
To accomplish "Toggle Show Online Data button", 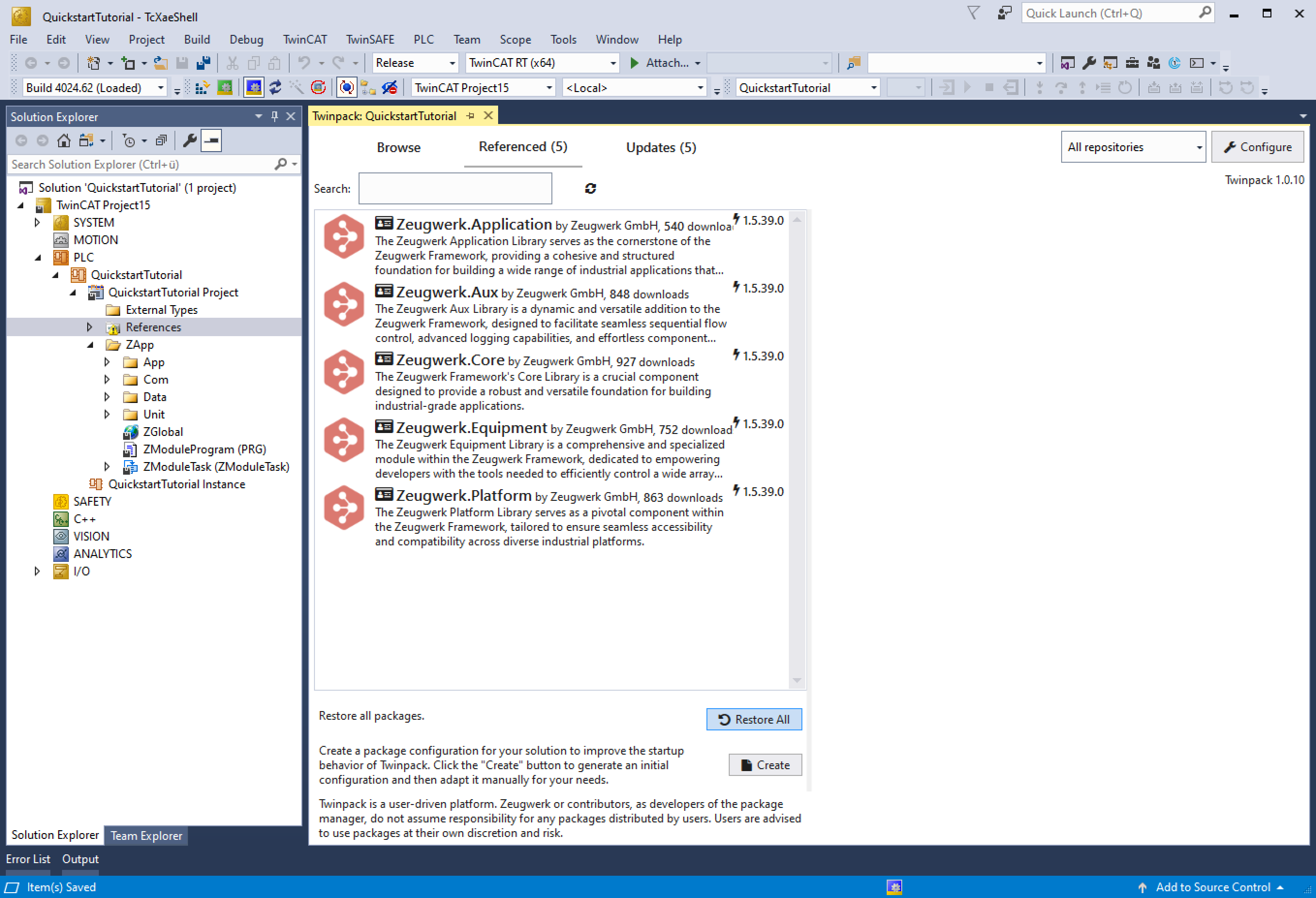I will 346,88.
